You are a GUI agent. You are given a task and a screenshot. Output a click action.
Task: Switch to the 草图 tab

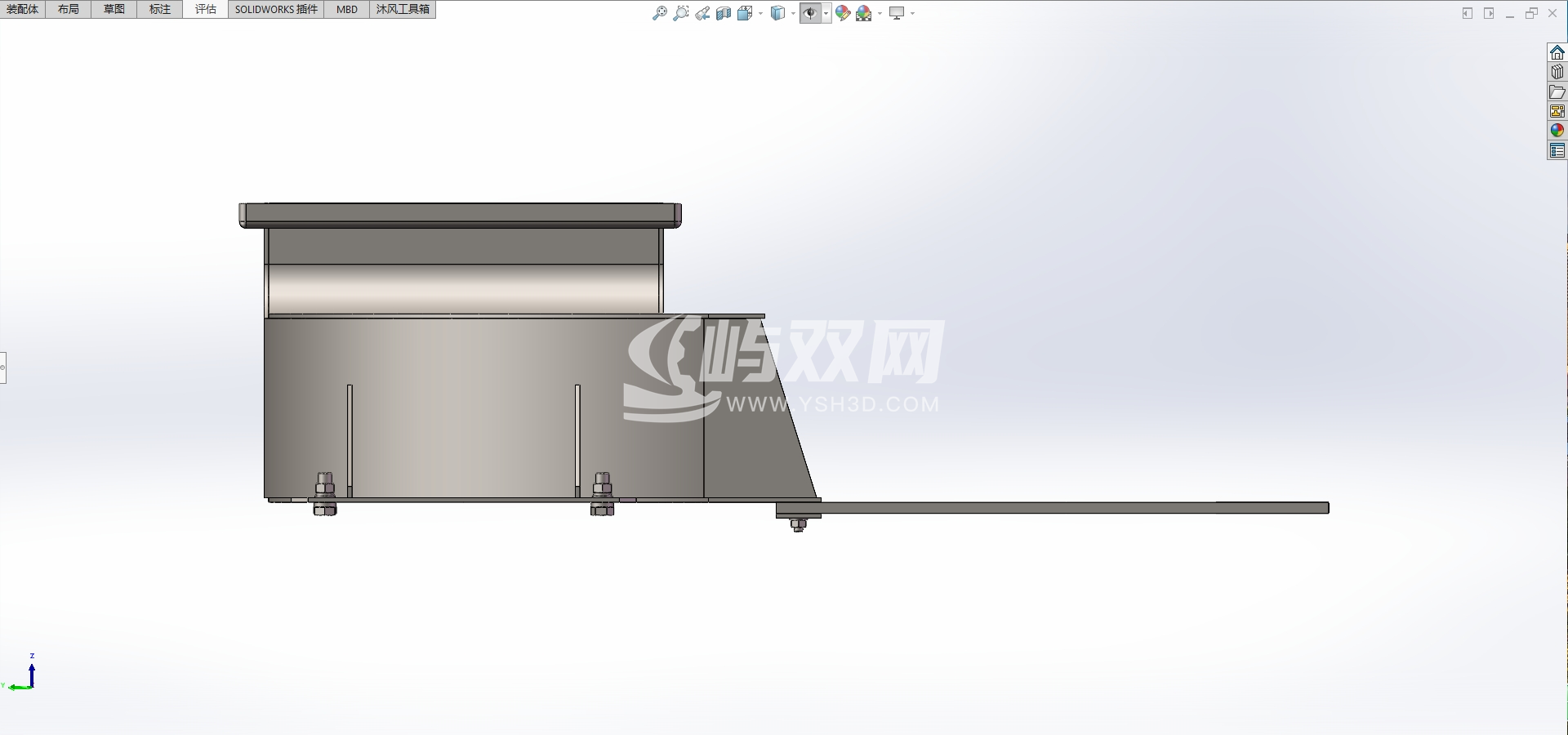[x=114, y=9]
